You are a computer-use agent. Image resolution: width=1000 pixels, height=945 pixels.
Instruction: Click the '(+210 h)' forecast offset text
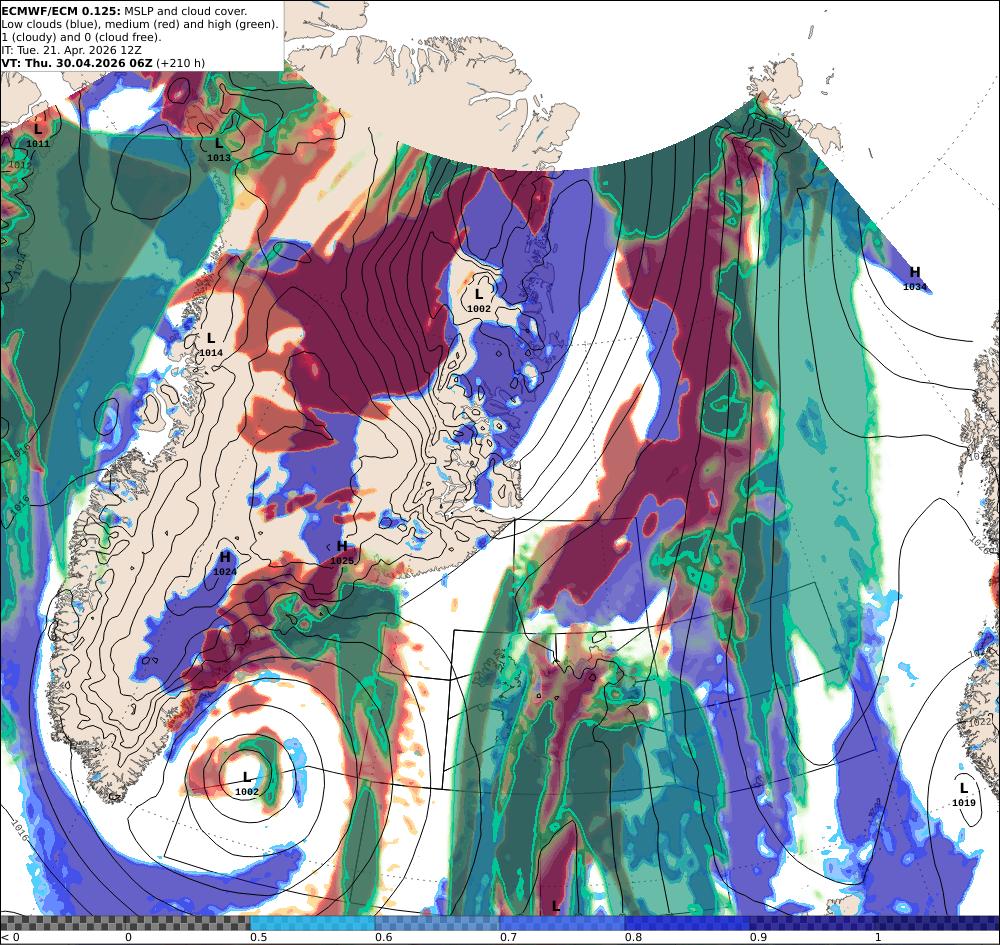[180, 62]
